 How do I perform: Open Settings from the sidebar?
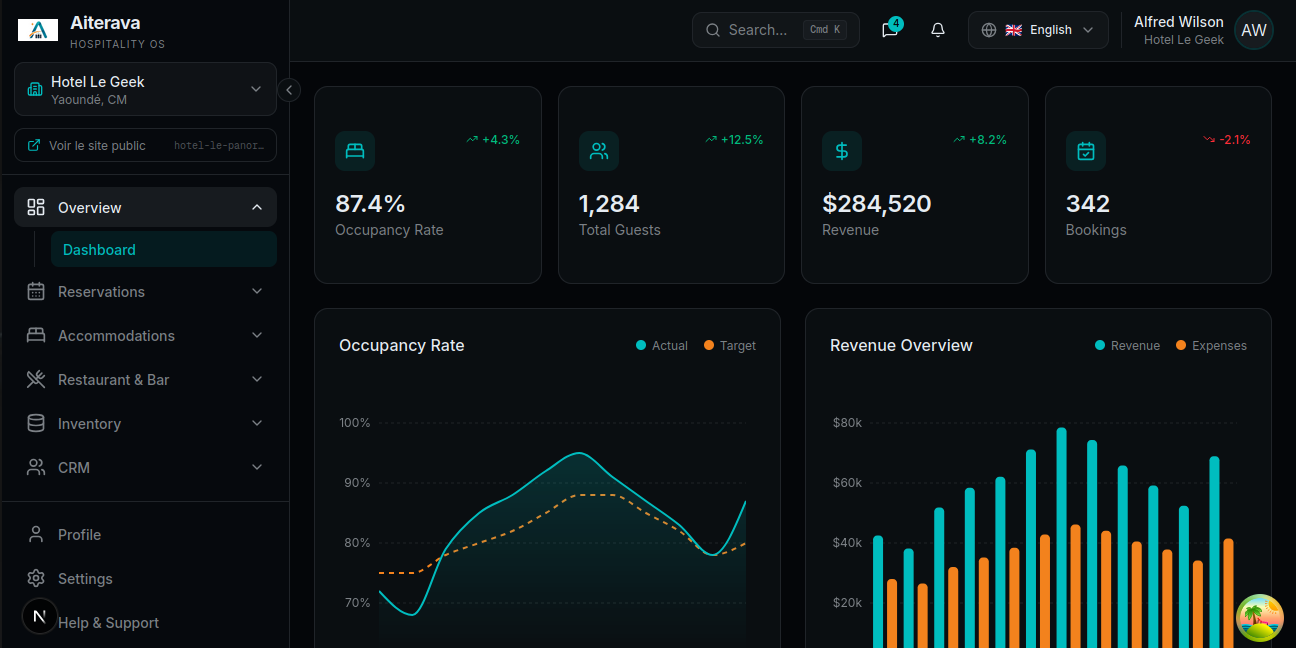pos(145,578)
